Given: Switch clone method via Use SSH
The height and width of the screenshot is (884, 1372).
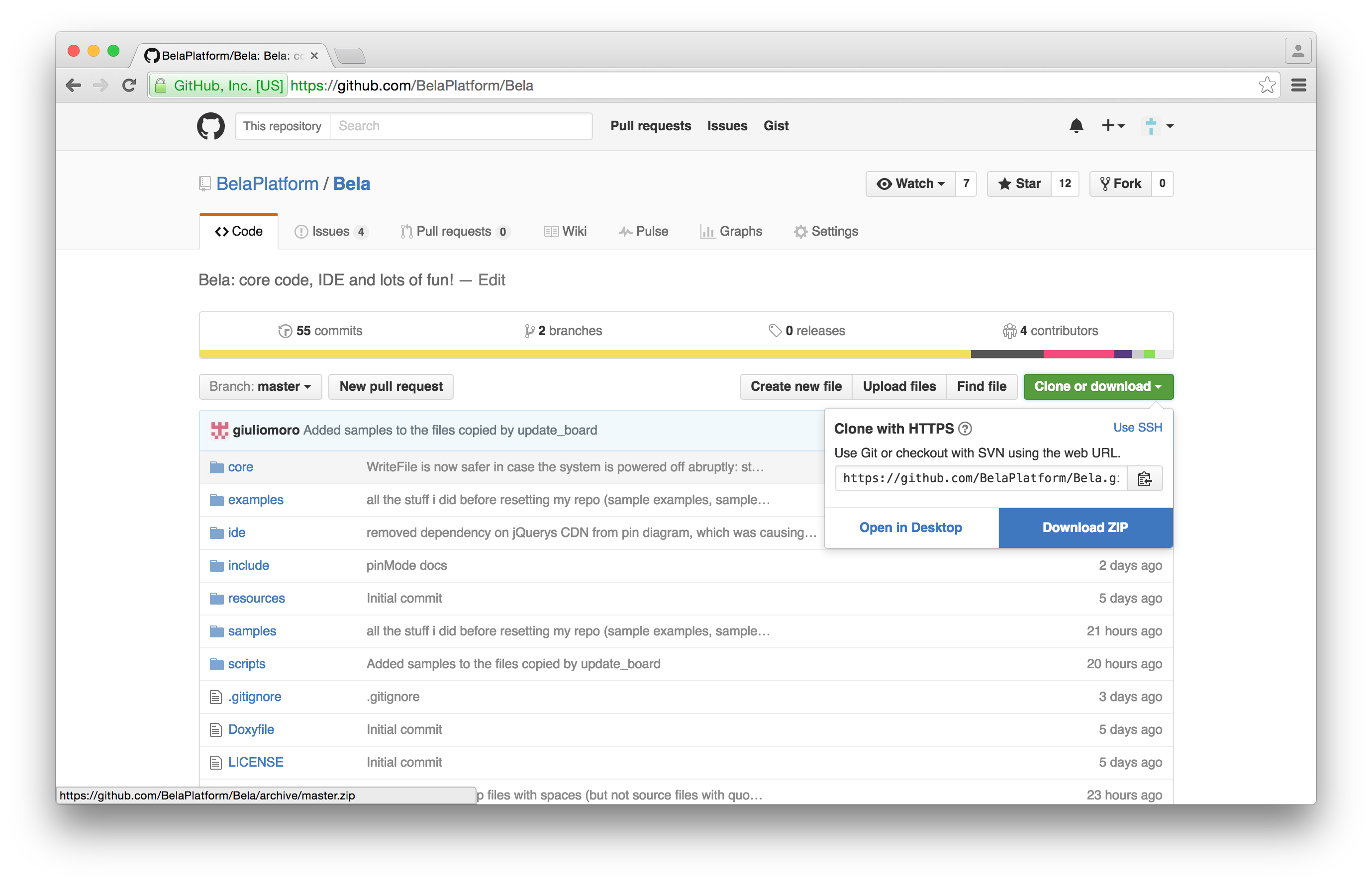Looking at the screenshot, I should tap(1137, 427).
